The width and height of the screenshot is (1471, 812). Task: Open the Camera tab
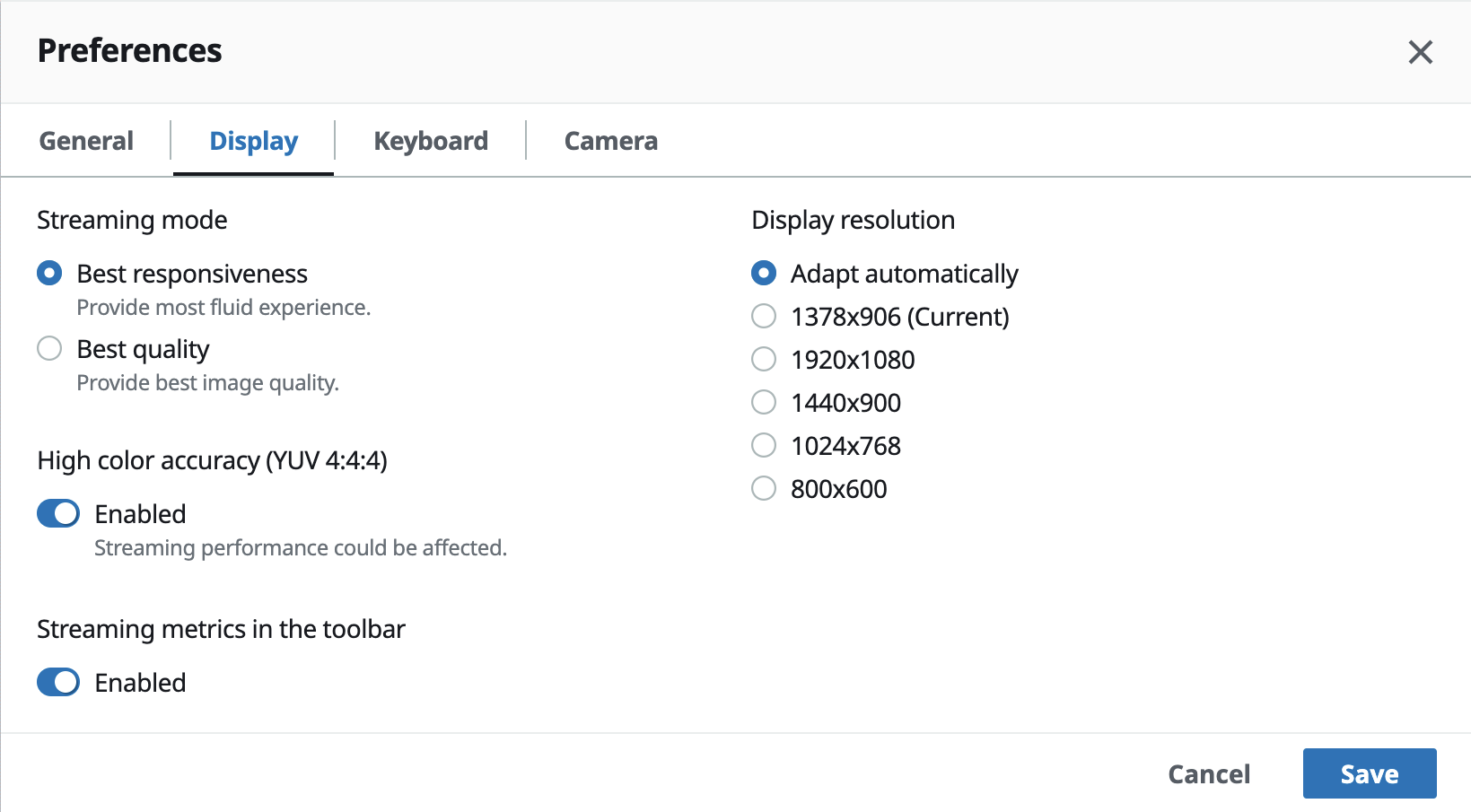[x=610, y=141]
